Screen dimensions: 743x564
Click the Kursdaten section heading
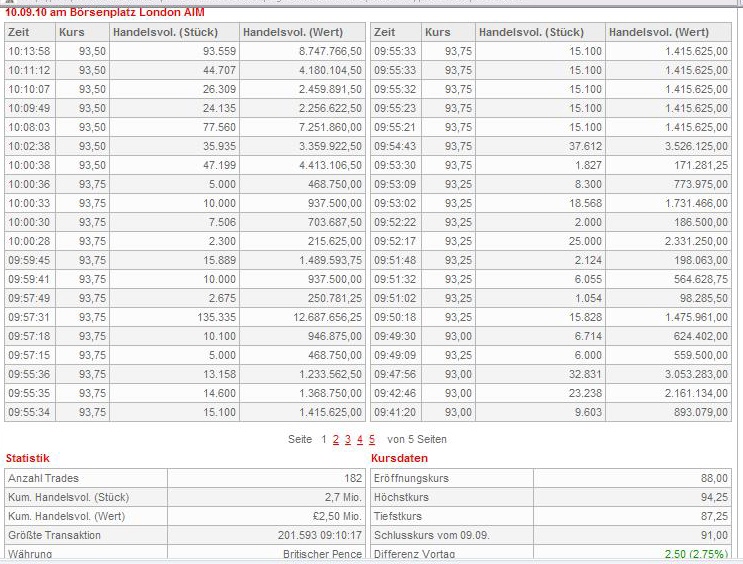click(399, 458)
